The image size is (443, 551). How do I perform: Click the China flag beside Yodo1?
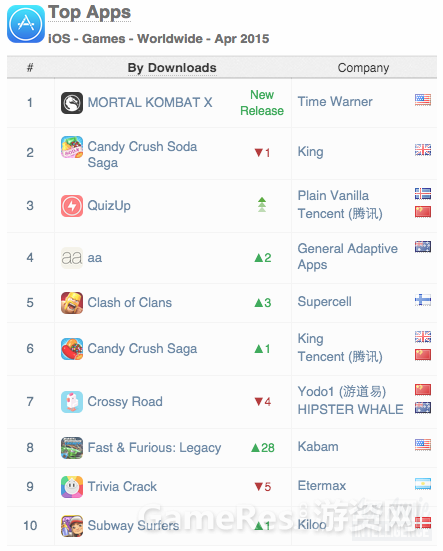(x=423, y=390)
